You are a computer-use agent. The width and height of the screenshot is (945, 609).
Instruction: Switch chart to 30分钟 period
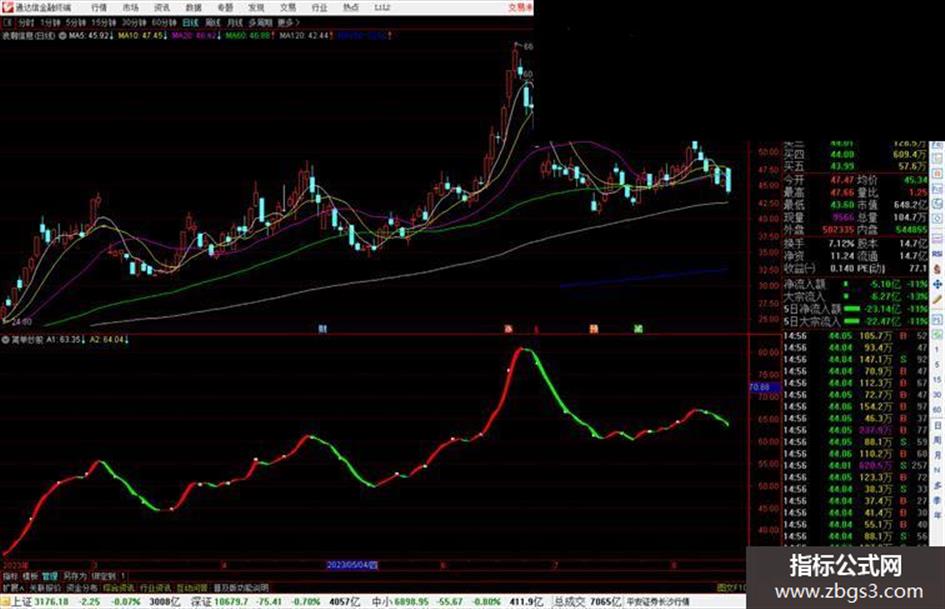coord(134,22)
